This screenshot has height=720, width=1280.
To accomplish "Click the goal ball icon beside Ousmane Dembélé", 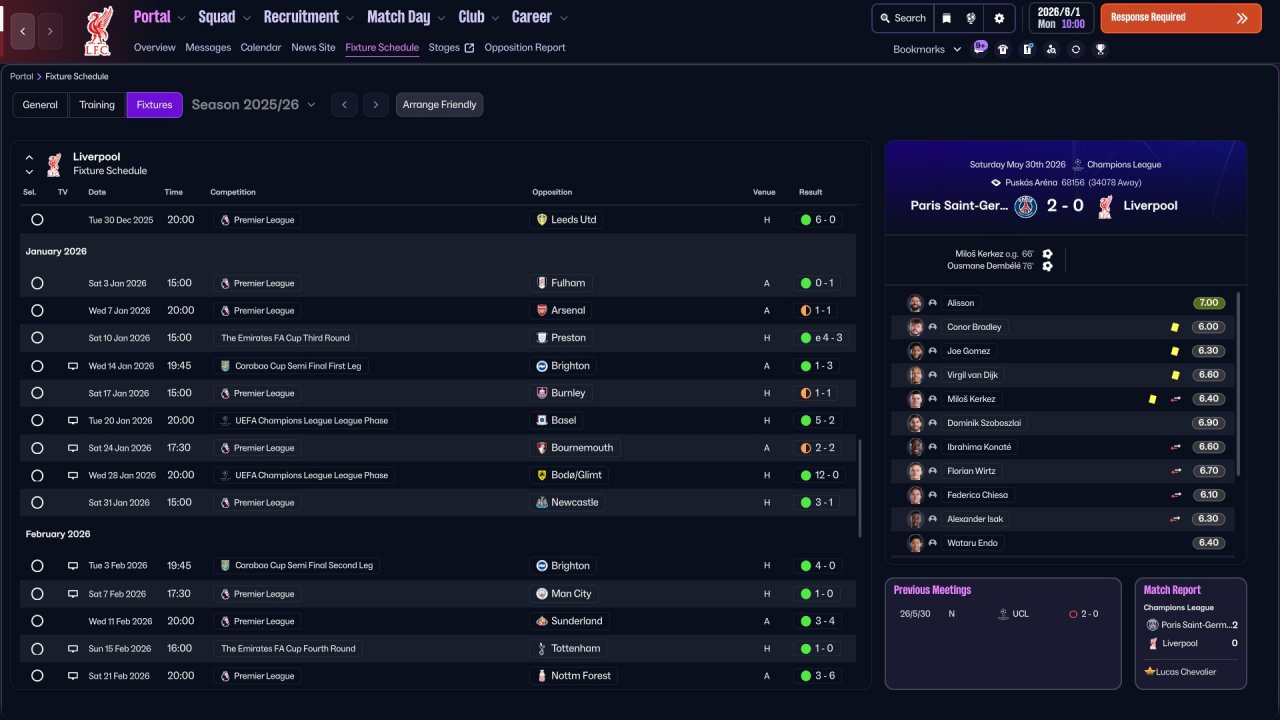I will click(x=1047, y=266).
